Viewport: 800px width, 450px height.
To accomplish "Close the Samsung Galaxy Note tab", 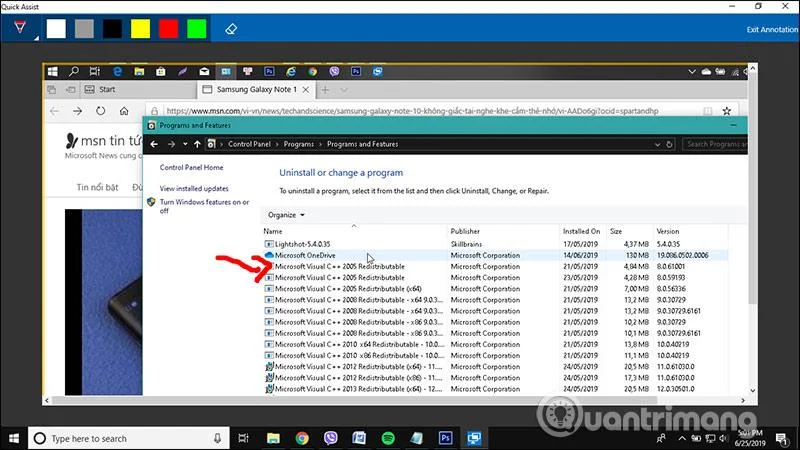I will (306, 90).
